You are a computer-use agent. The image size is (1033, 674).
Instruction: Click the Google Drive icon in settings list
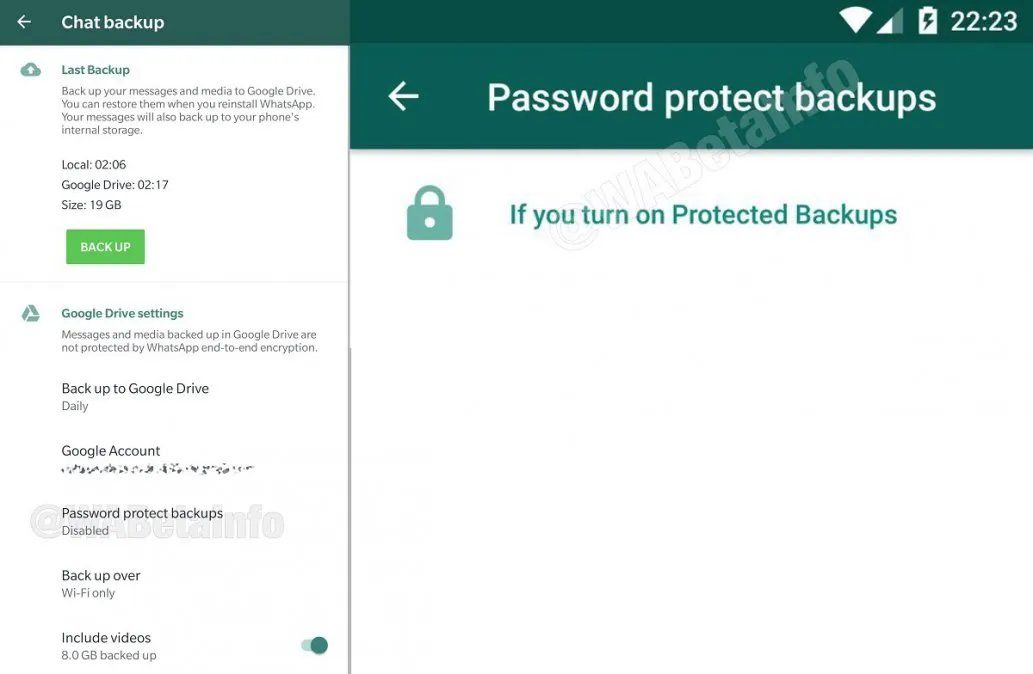pos(30,312)
